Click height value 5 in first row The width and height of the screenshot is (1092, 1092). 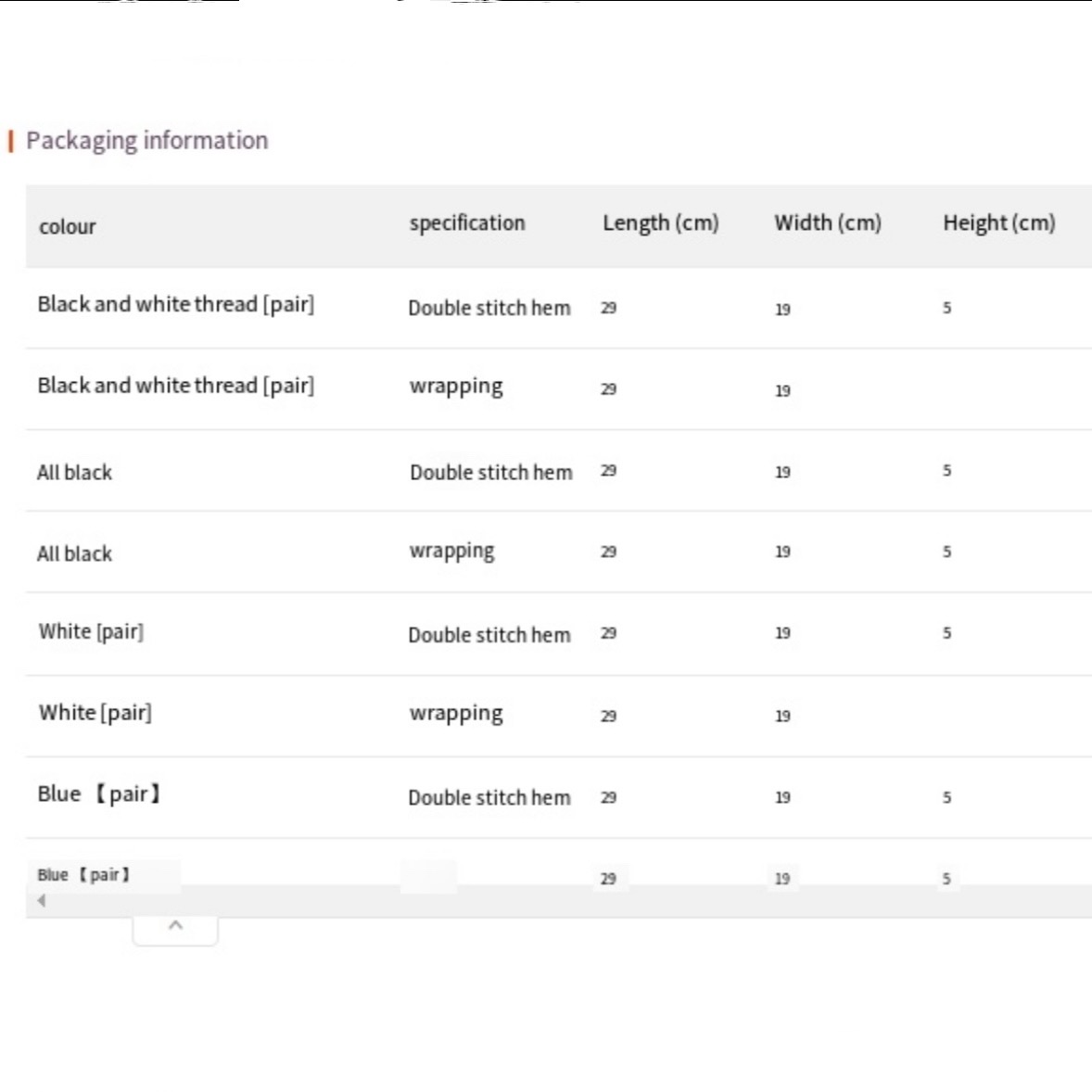point(946,309)
